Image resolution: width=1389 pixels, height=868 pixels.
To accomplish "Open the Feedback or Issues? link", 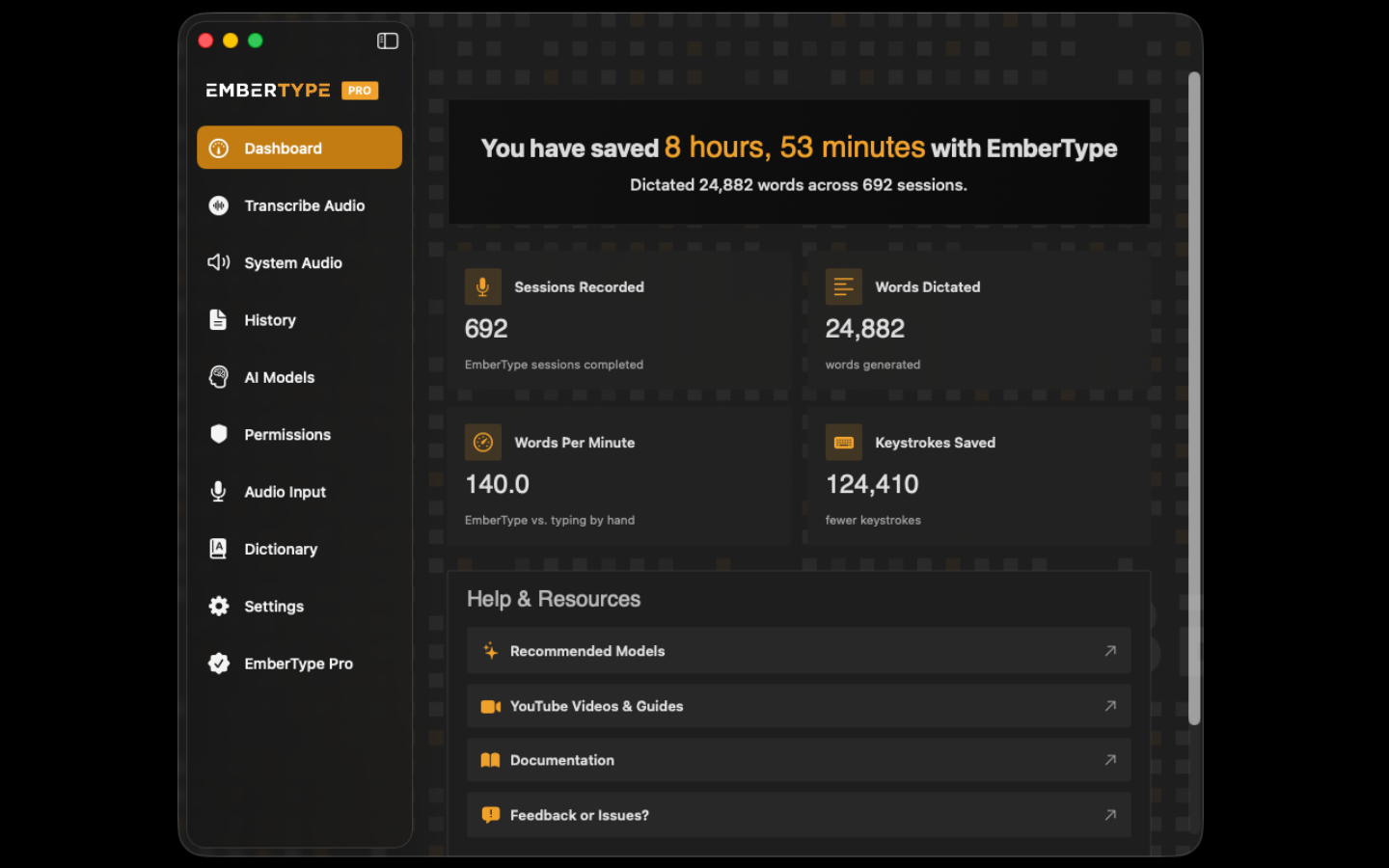I will pos(799,815).
